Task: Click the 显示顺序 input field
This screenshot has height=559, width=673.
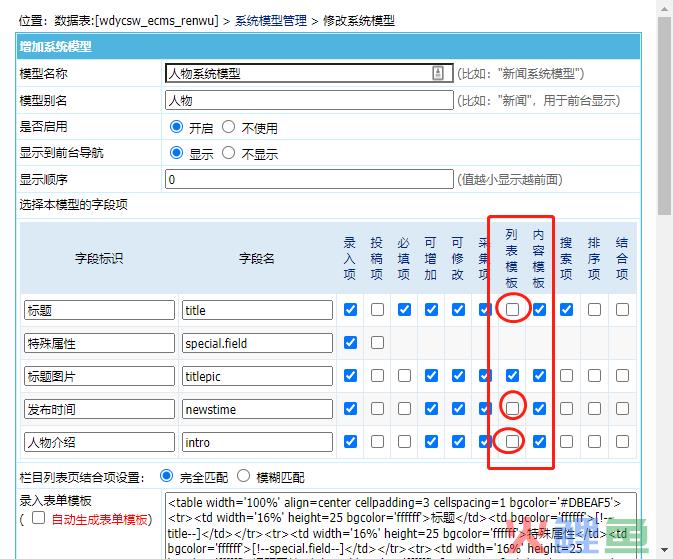Action: click(309, 179)
